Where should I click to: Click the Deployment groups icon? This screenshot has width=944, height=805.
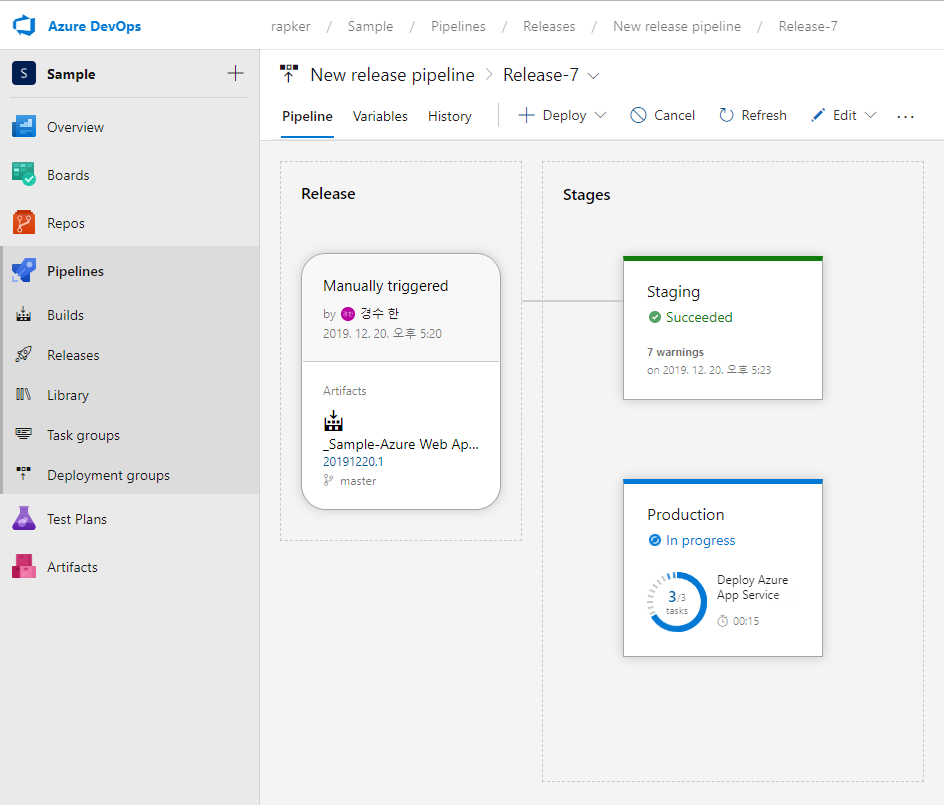click(x=23, y=474)
